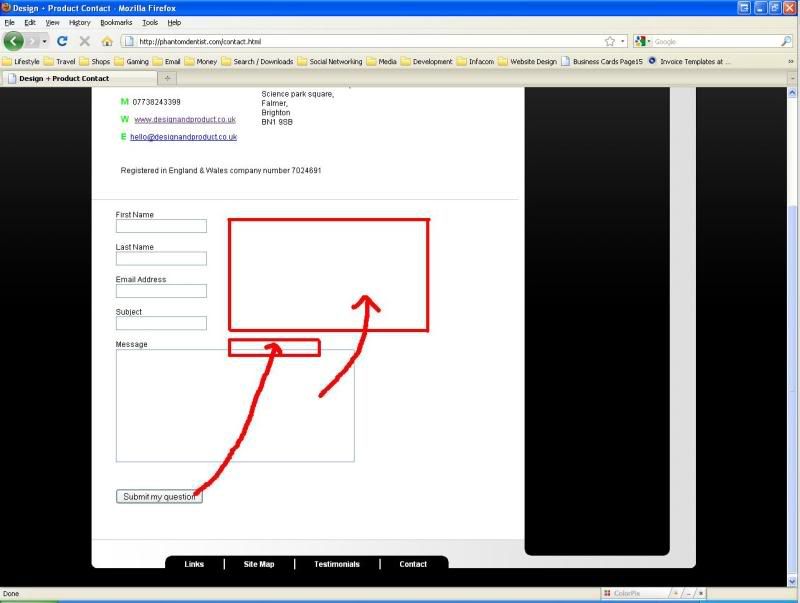The height and width of the screenshot is (603, 800).
Task: Open the www.designandproduct.co.uk link
Action: click(185, 119)
